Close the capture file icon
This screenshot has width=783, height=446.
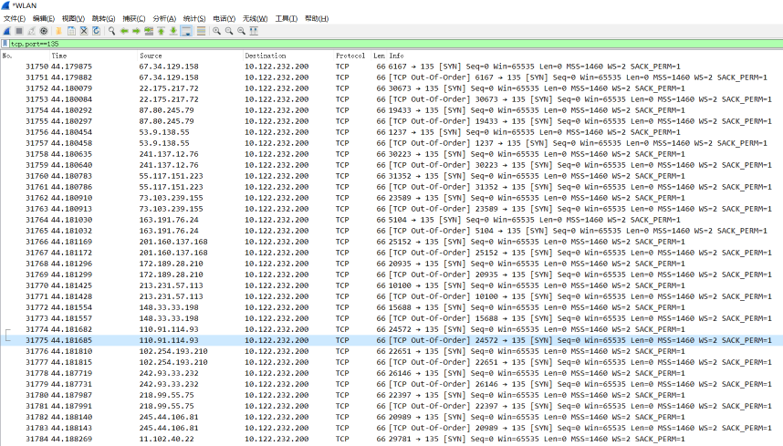pos(84,31)
